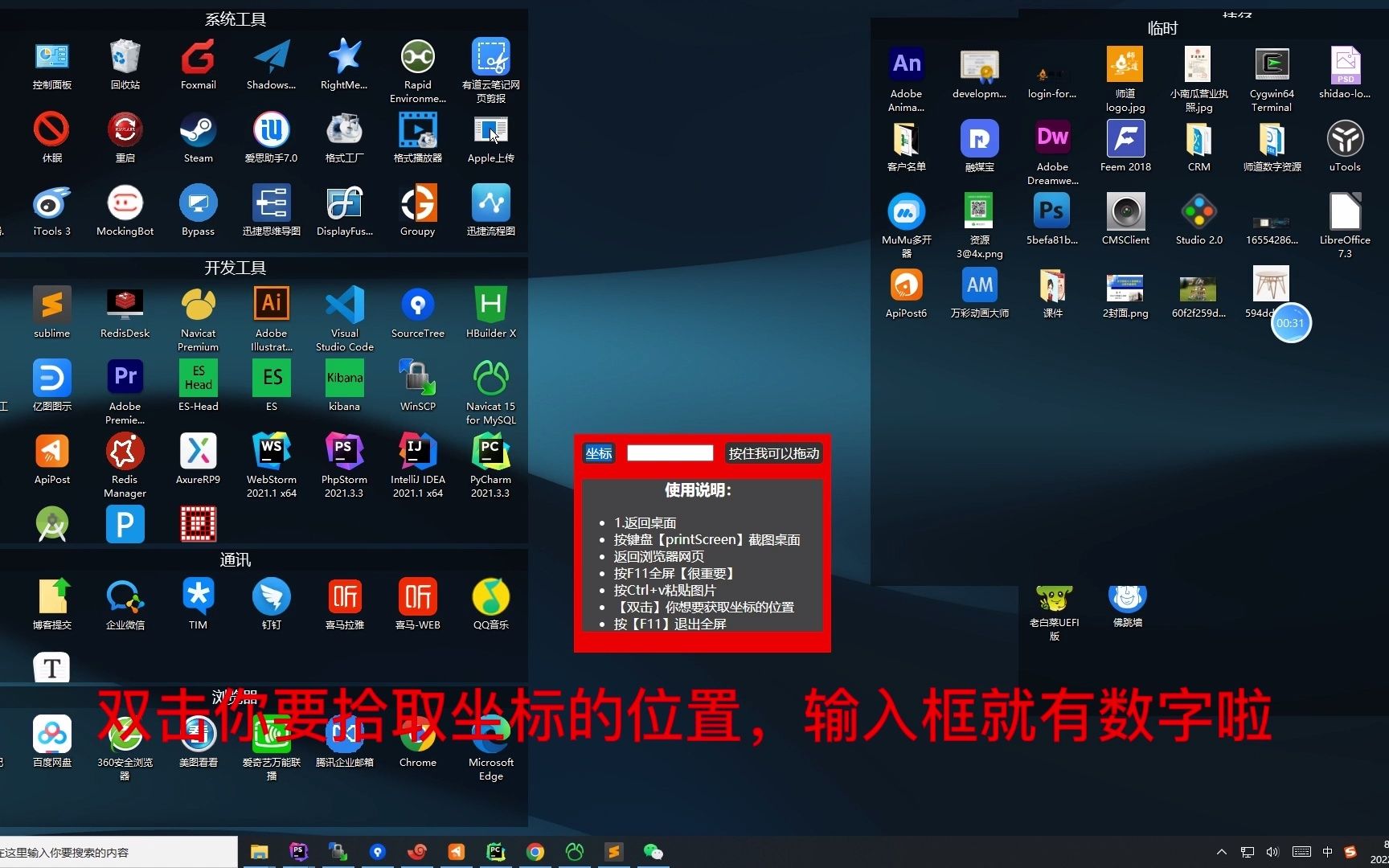Image resolution: width=1389 pixels, height=868 pixels.
Task: Open Adobe Dreamweaver icon
Action: (x=1052, y=153)
